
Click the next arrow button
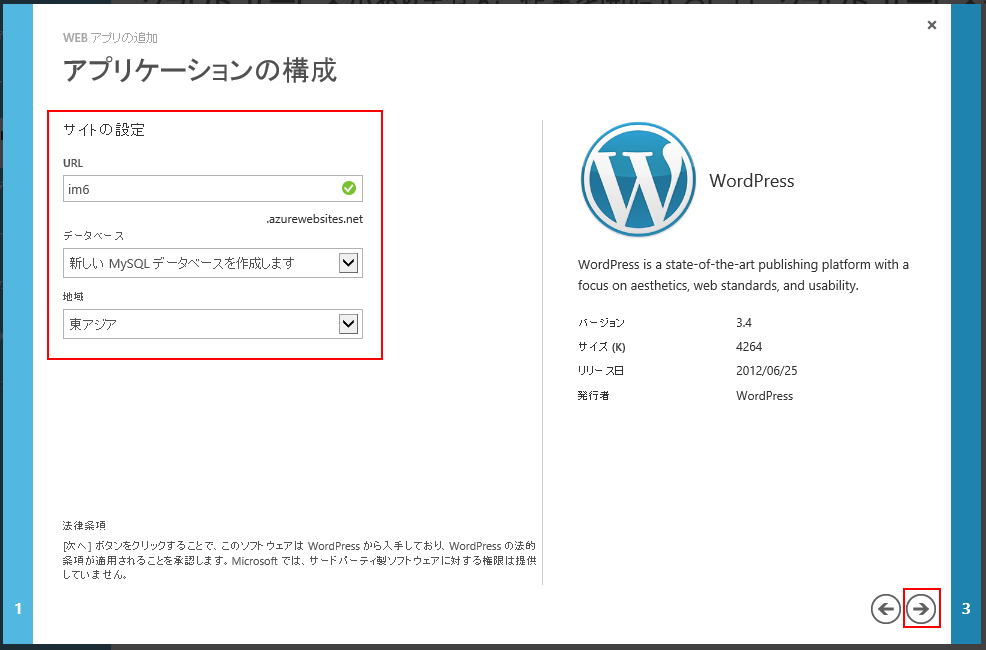[x=921, y=609]
